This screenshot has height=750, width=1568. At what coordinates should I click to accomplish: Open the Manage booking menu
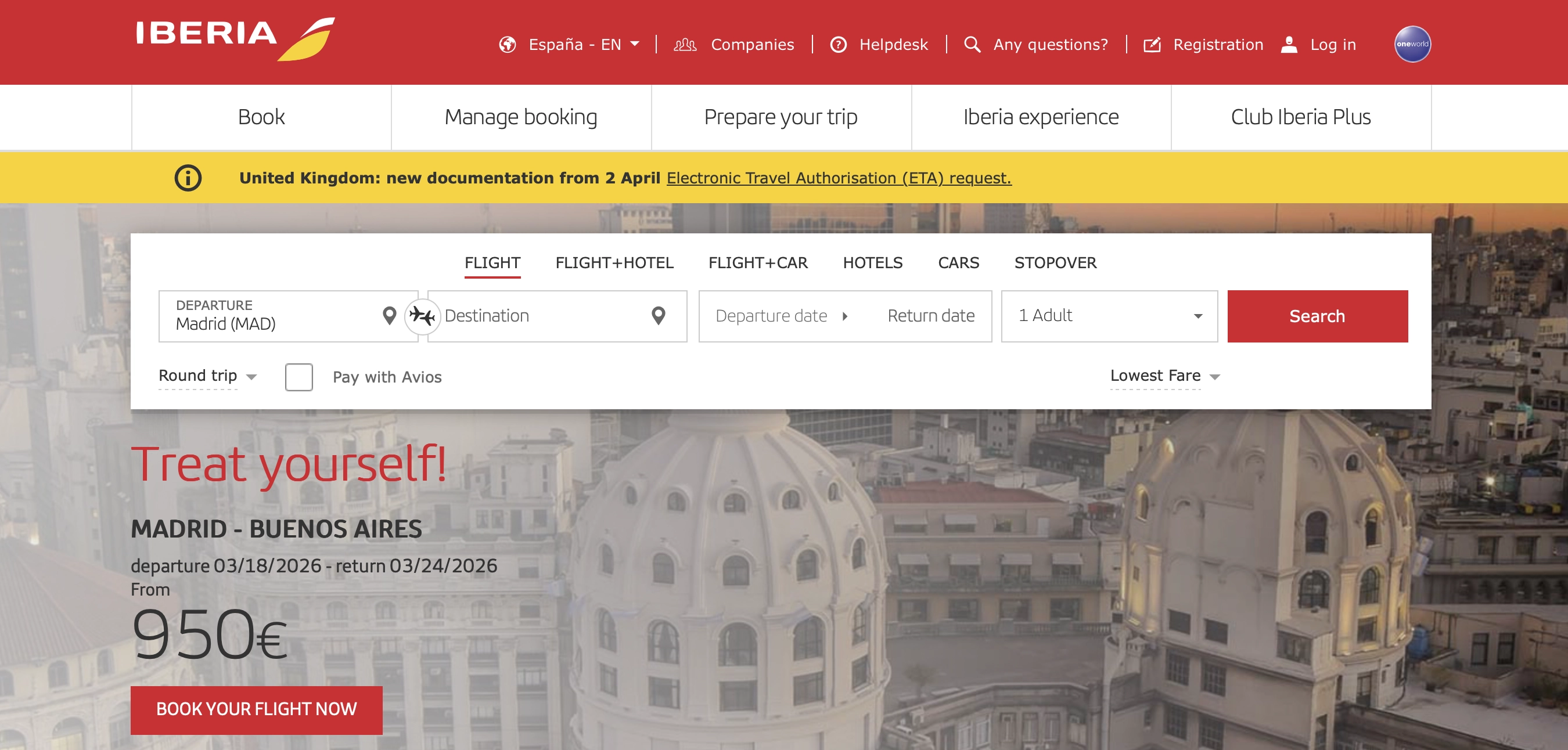[521, 117]
